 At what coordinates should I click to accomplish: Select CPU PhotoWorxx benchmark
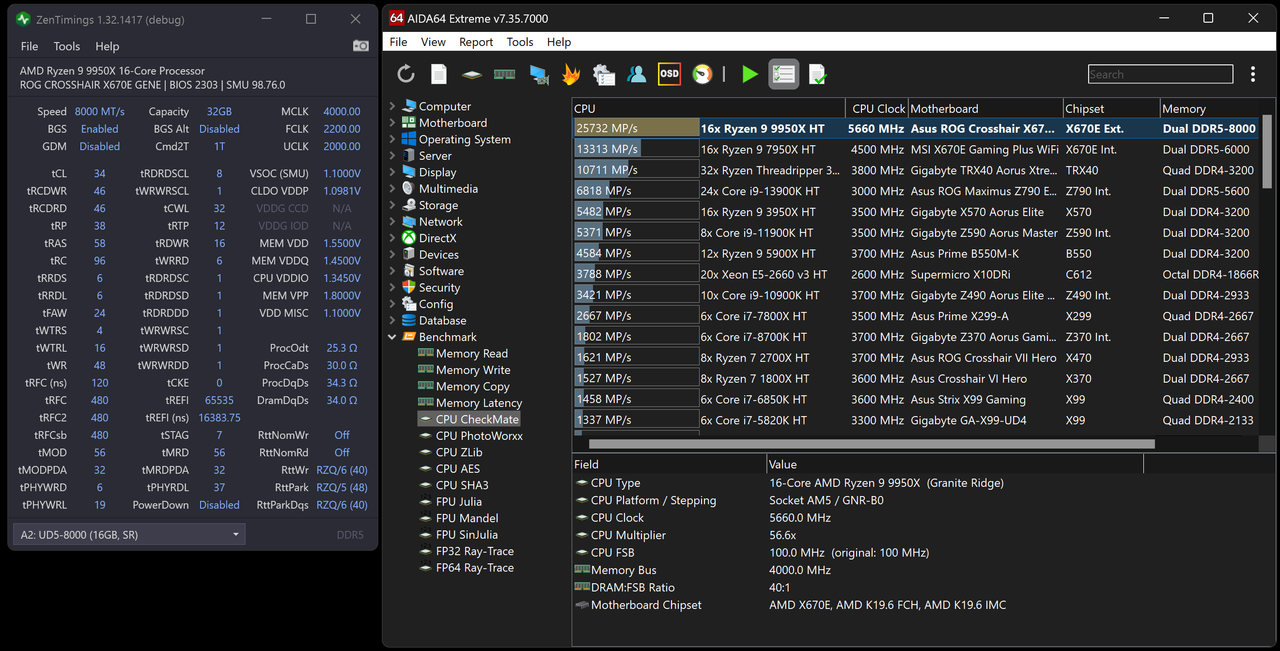[x=479, y=436]
